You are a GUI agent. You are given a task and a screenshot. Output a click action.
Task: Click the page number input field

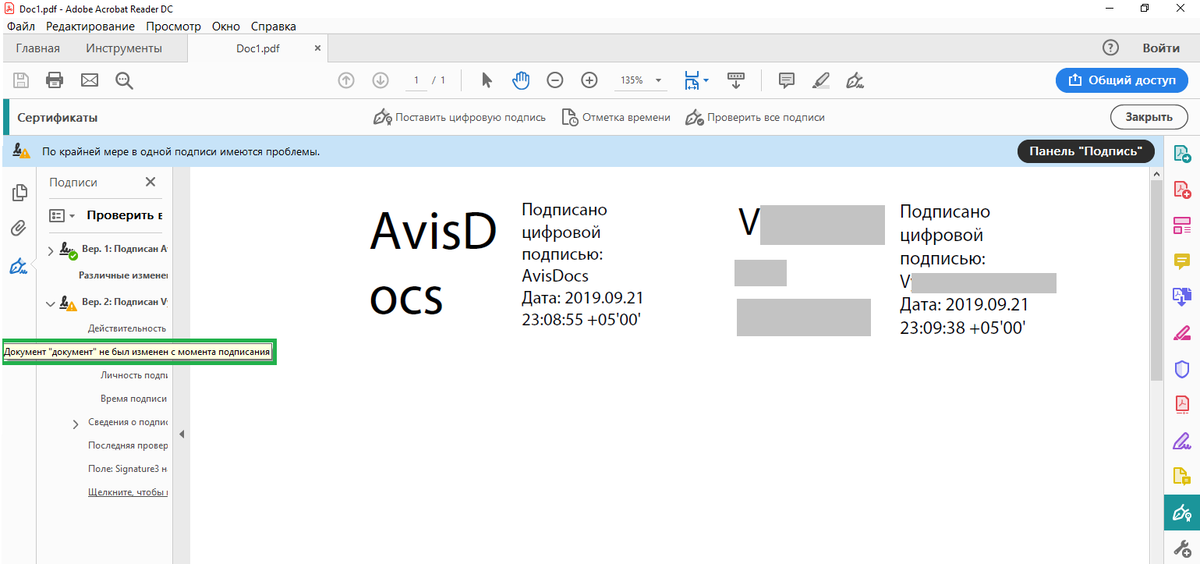click(x=415, y=80)
